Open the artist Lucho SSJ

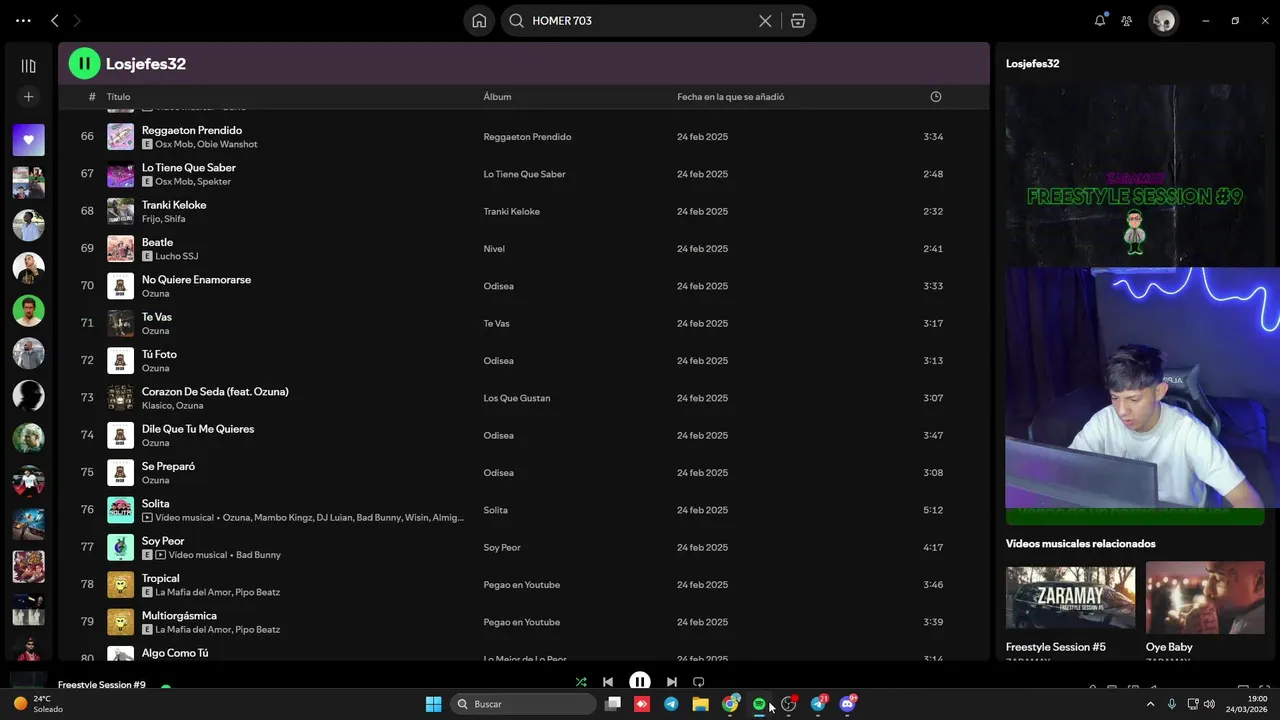tap(177, 257)
